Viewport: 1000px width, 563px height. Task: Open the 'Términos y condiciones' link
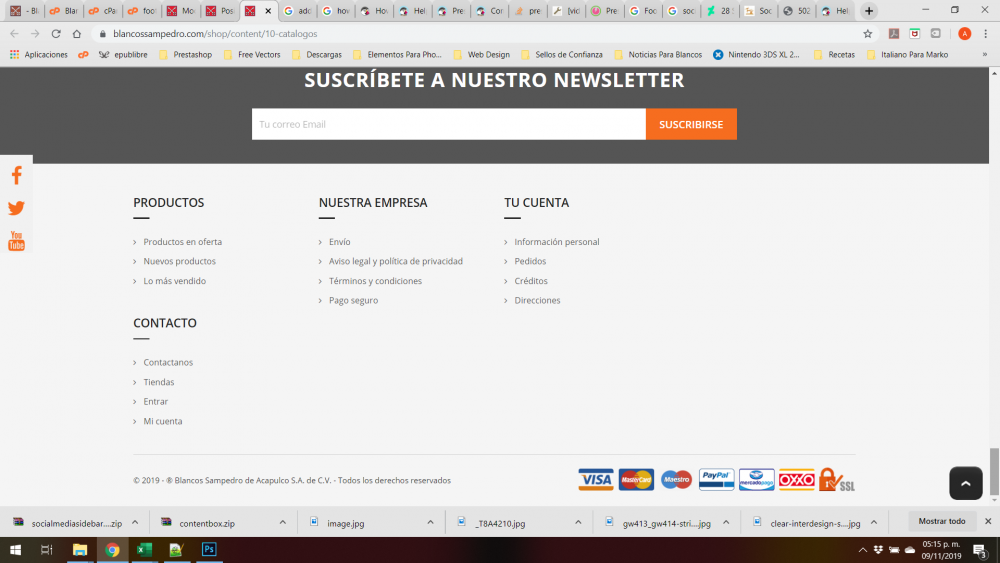(x=375, y=281)
